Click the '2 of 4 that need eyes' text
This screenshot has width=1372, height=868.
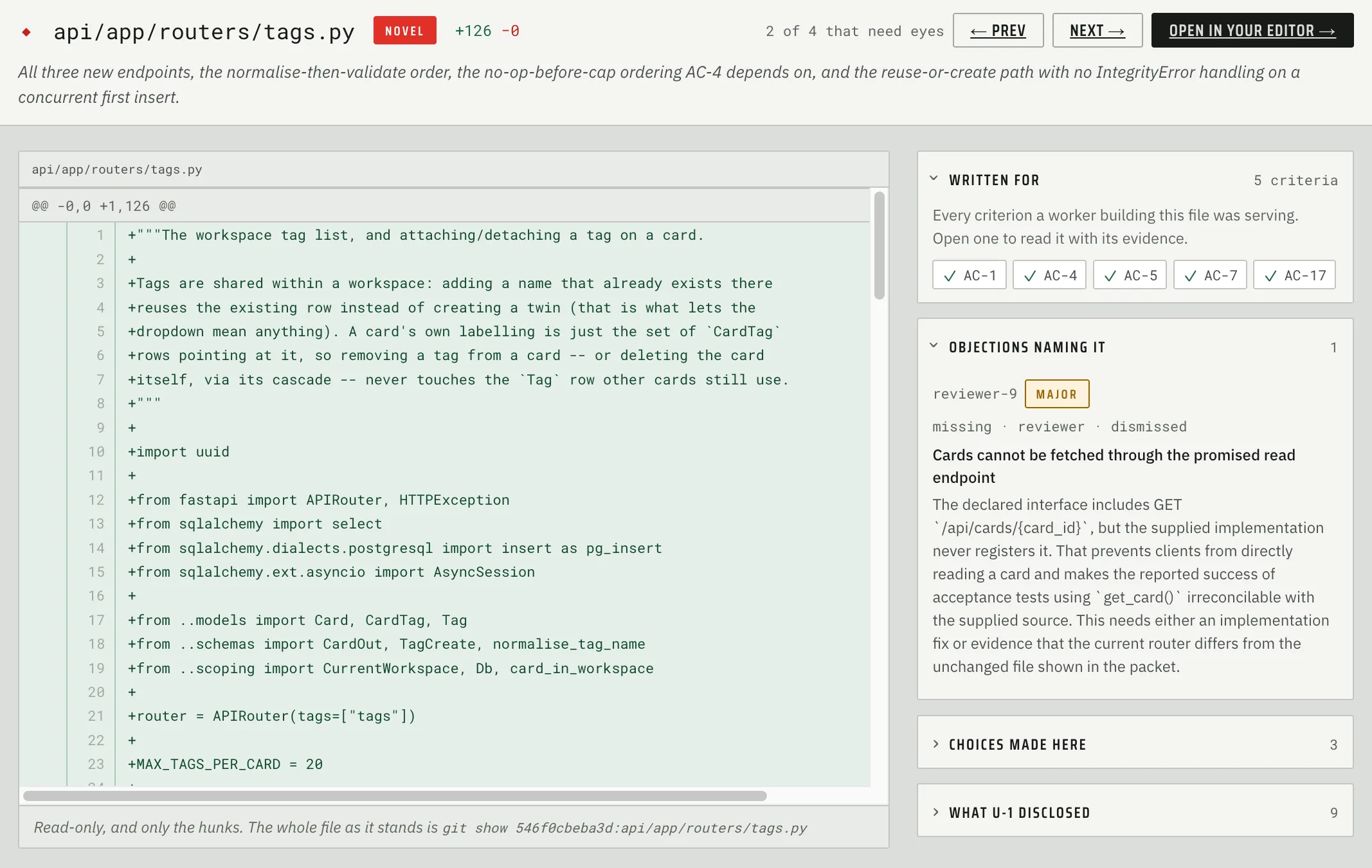pos(854,31)
